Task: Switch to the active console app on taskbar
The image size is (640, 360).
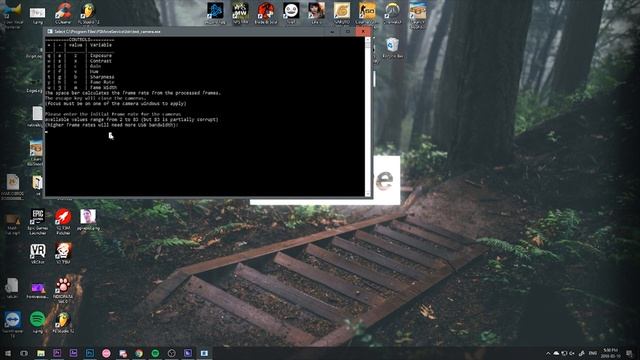Action: [204, 353]
